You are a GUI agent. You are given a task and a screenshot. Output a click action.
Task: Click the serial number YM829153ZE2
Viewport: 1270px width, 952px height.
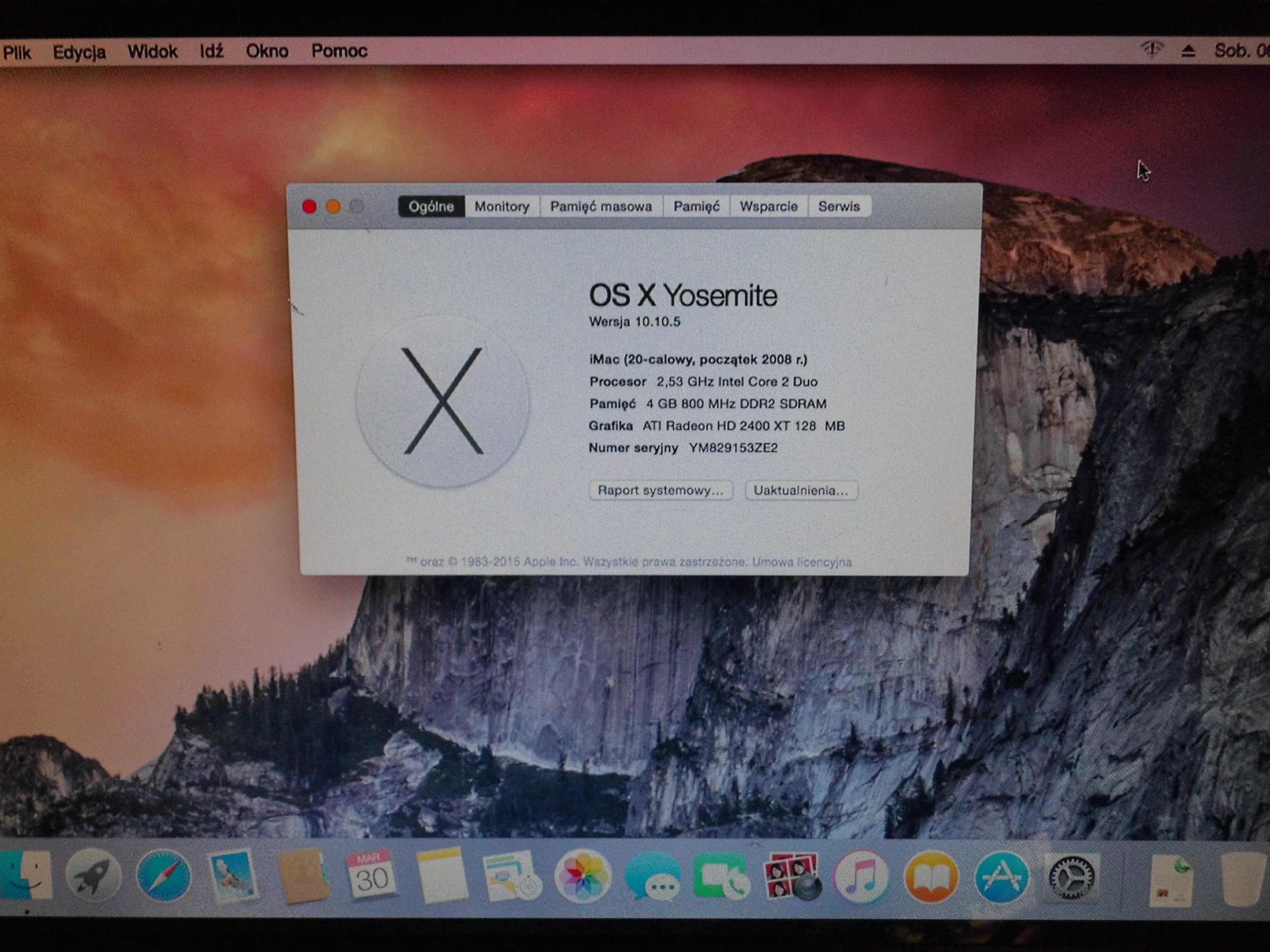pos(733,448)
